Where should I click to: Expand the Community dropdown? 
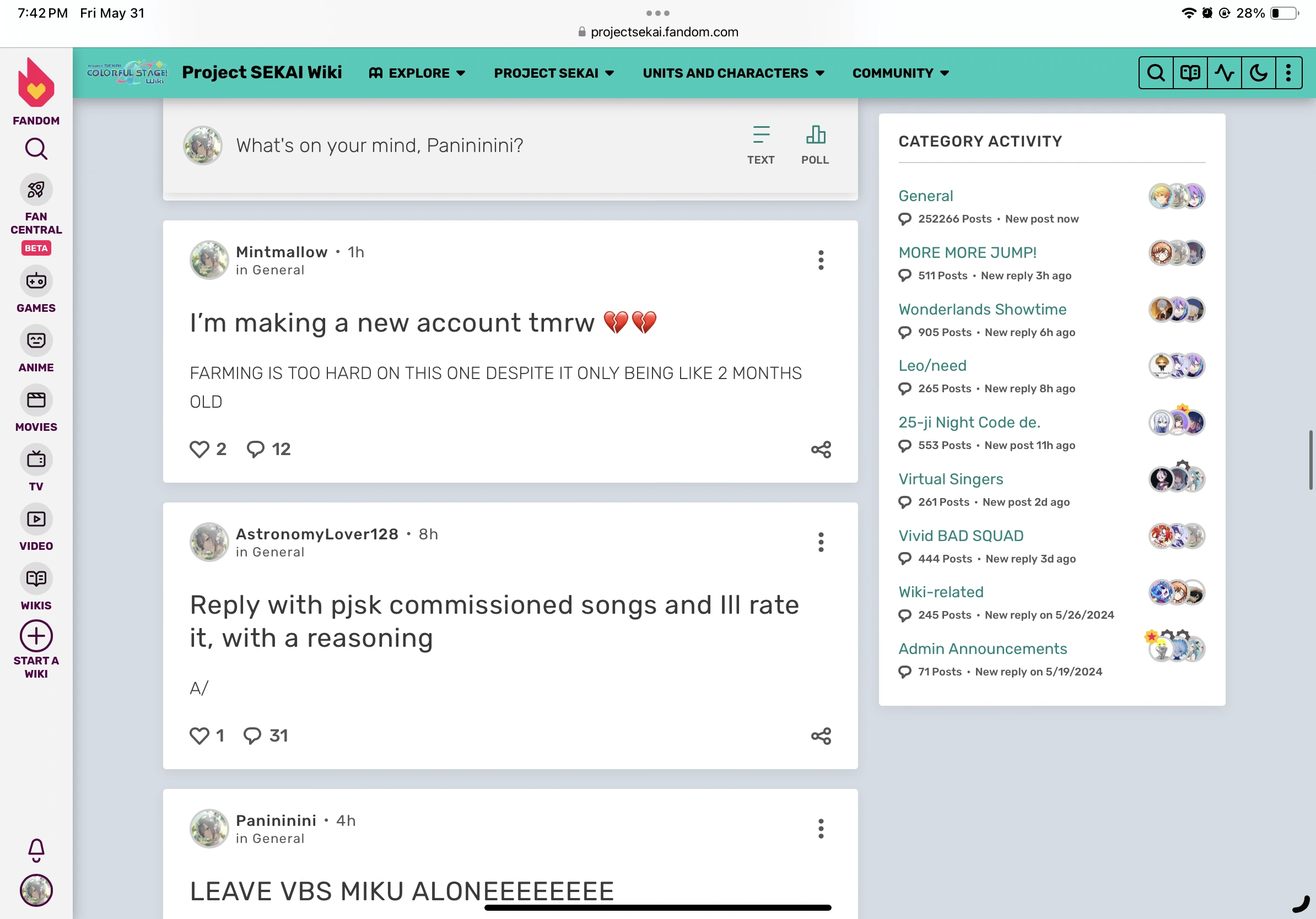point(899,73)
